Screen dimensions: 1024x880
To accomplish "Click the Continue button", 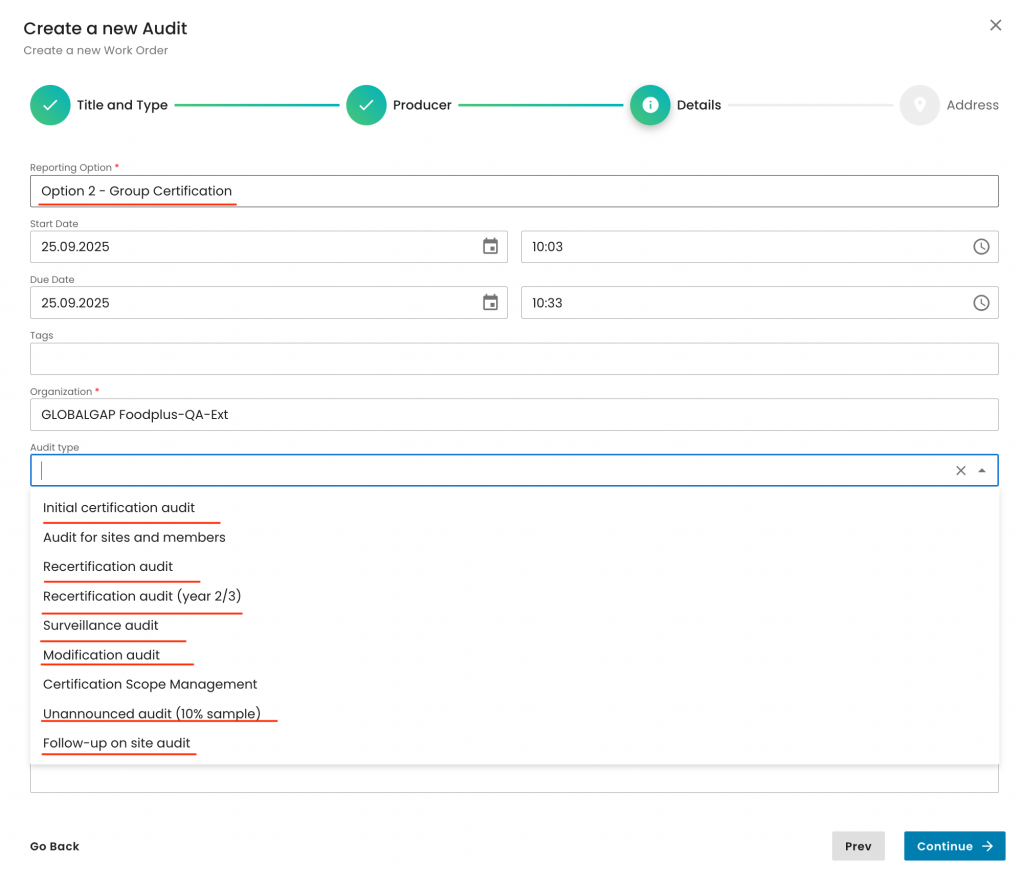I will (954, 846).
